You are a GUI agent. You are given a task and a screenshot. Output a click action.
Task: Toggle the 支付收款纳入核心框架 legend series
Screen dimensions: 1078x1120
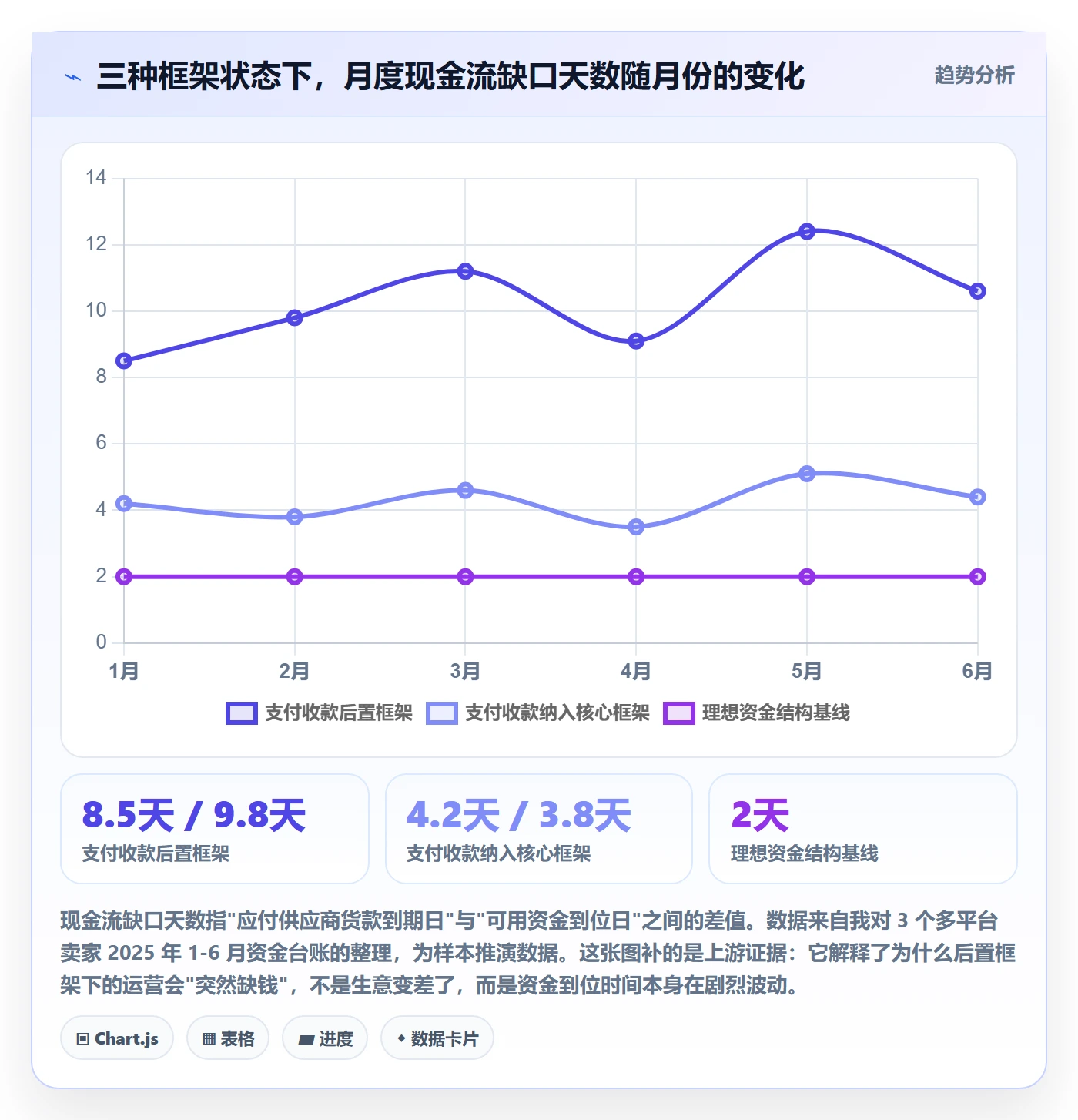pos(538,713)
